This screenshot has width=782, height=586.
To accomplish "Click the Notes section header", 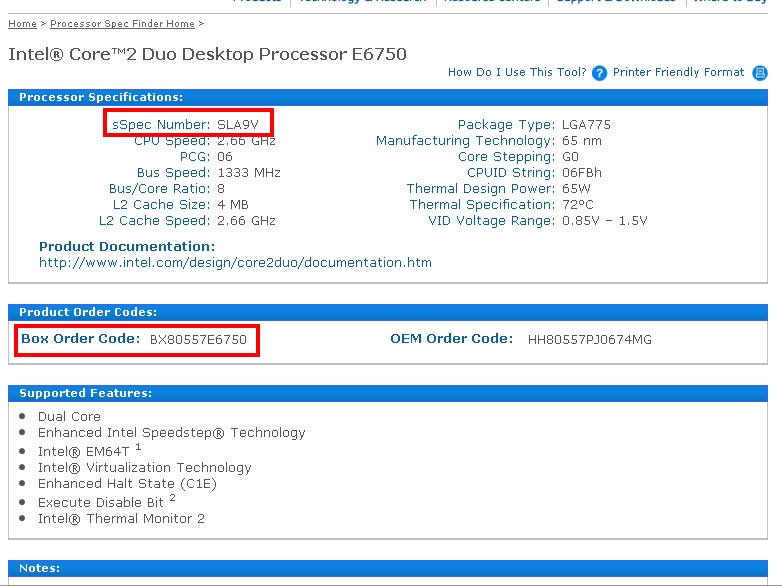I will pos(388,569).
